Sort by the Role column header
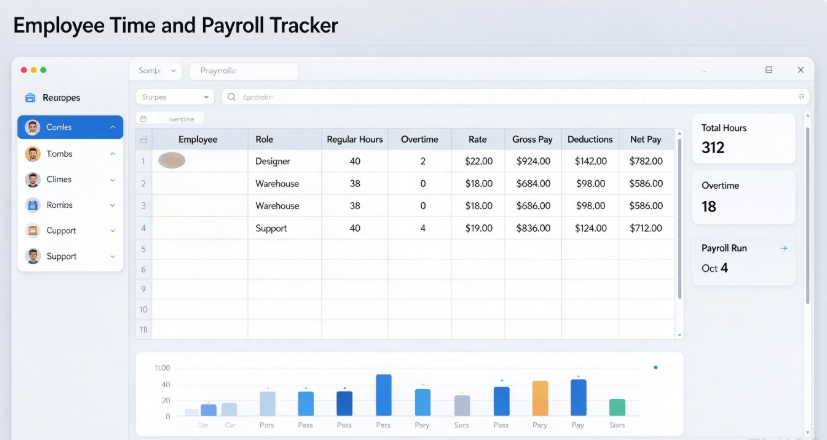 click(284, 139)
